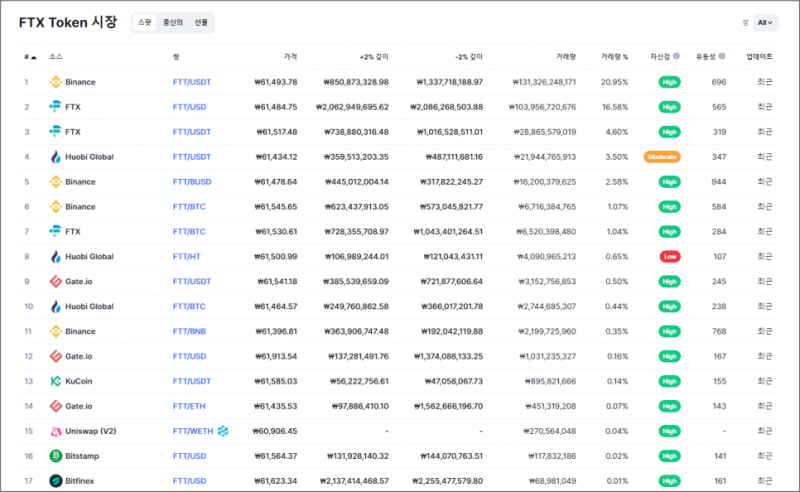
Task: Click the Gate.io logo in row 9
Action: 56,281
